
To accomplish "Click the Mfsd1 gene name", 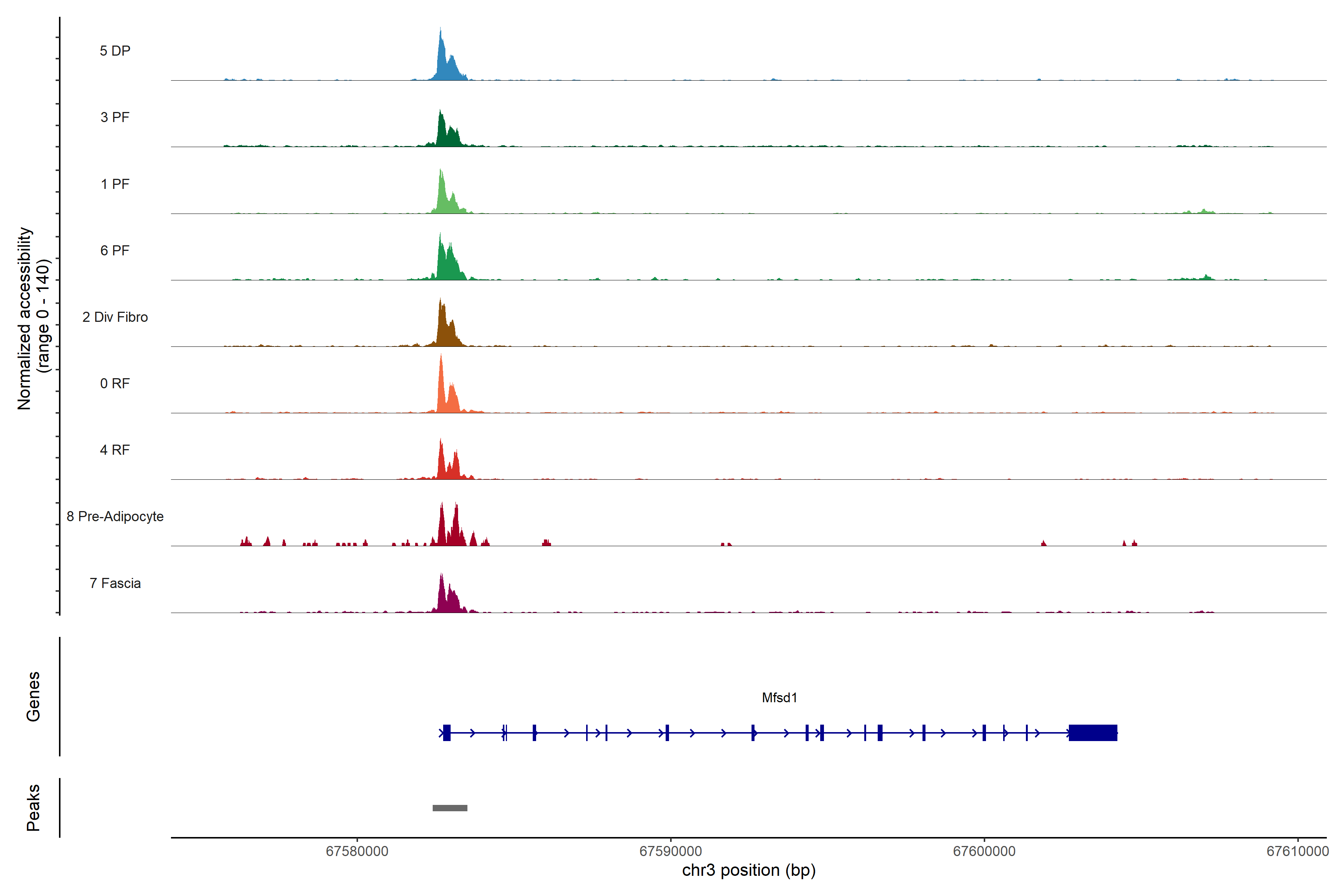I will click(779, 698).
